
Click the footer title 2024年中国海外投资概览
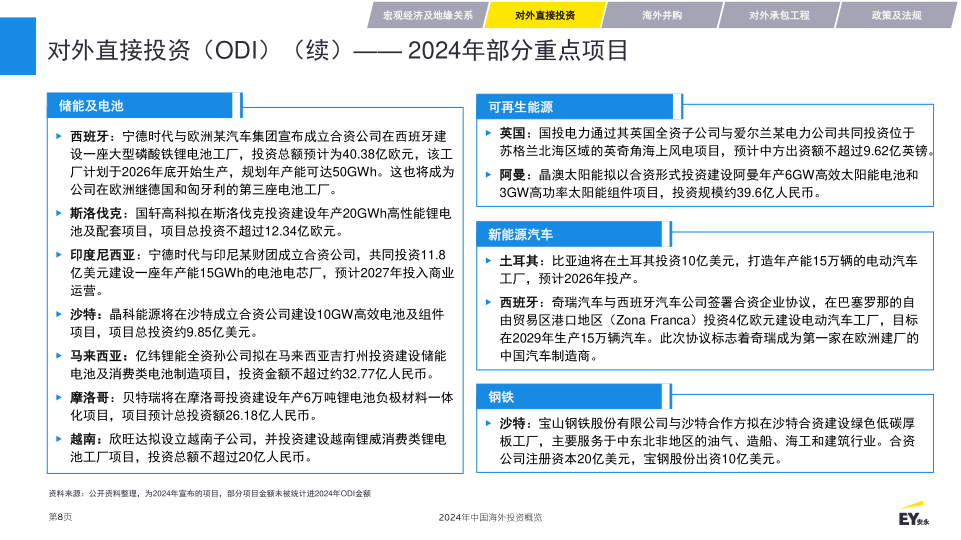(x=490, y=517)
